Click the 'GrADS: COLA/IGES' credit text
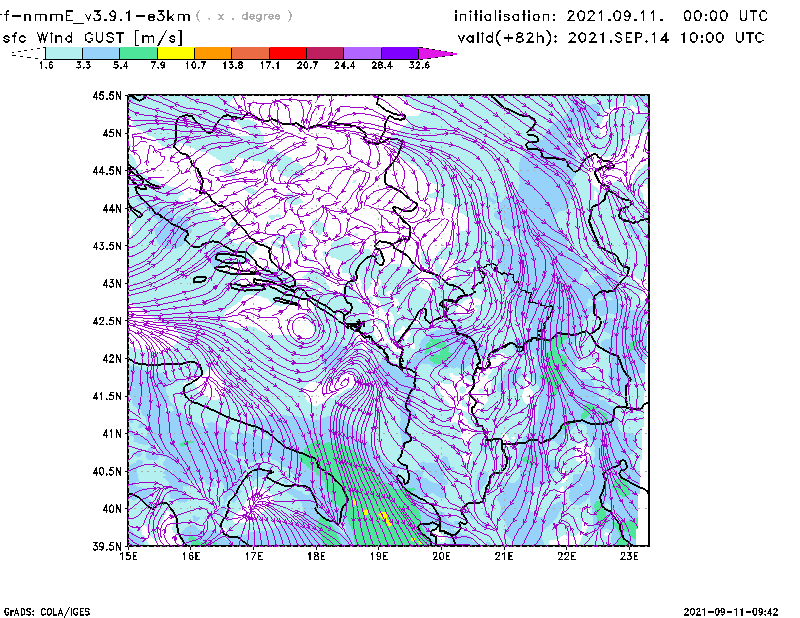The width and height of the screenshot is (800, 618). coord(47,611)
